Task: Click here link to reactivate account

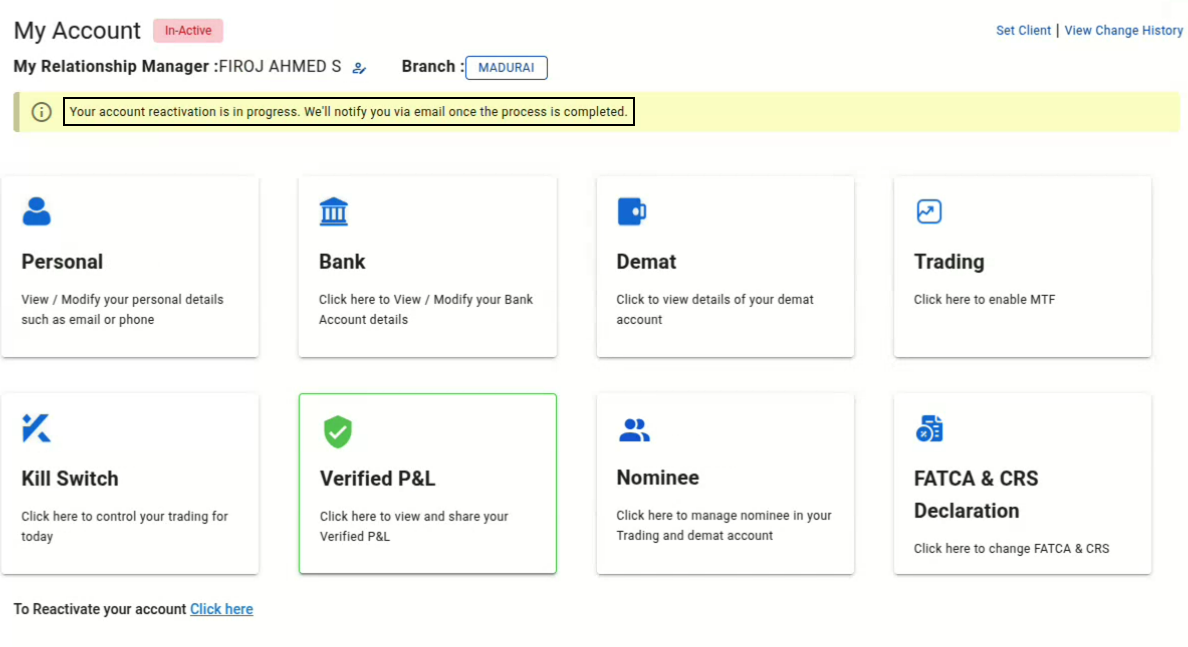Action: (221, 609)
